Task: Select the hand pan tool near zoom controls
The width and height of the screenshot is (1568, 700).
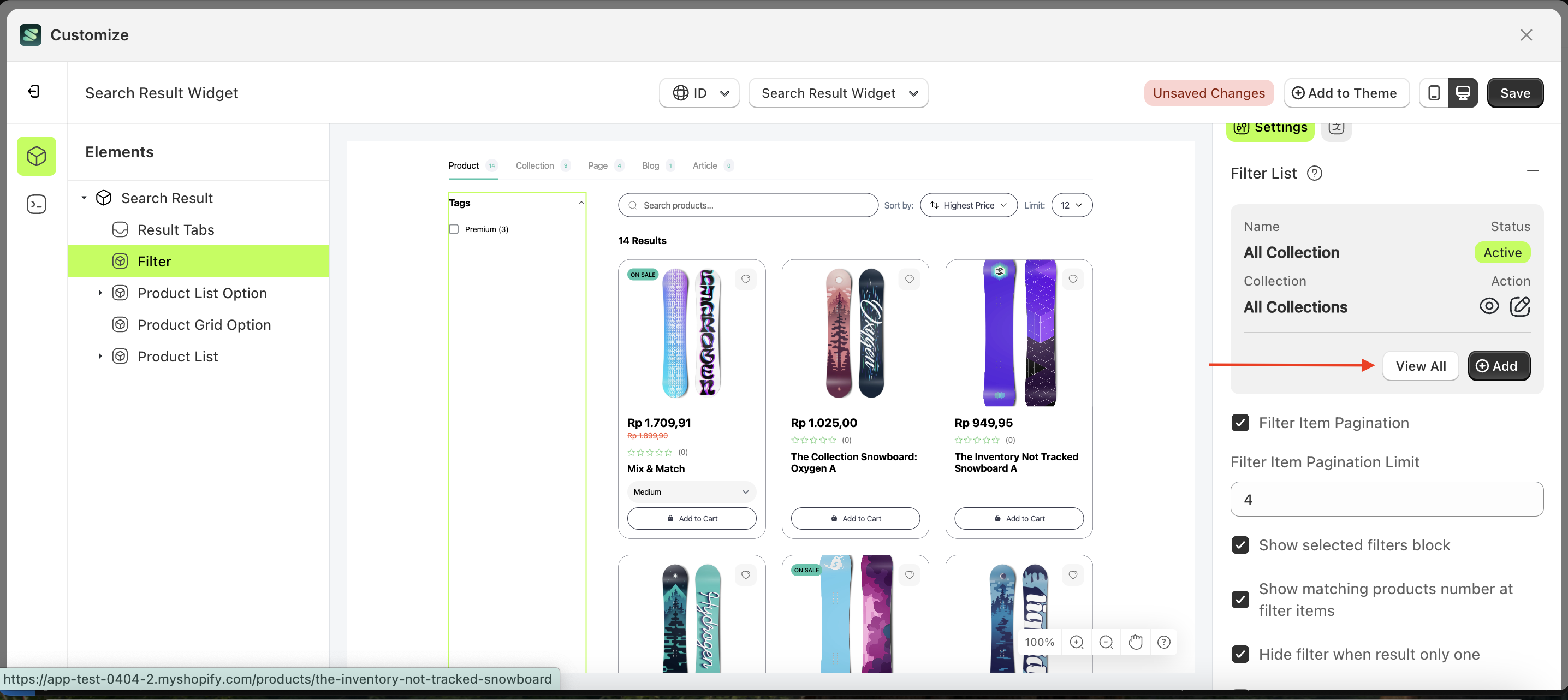Action: (1135, 642)
